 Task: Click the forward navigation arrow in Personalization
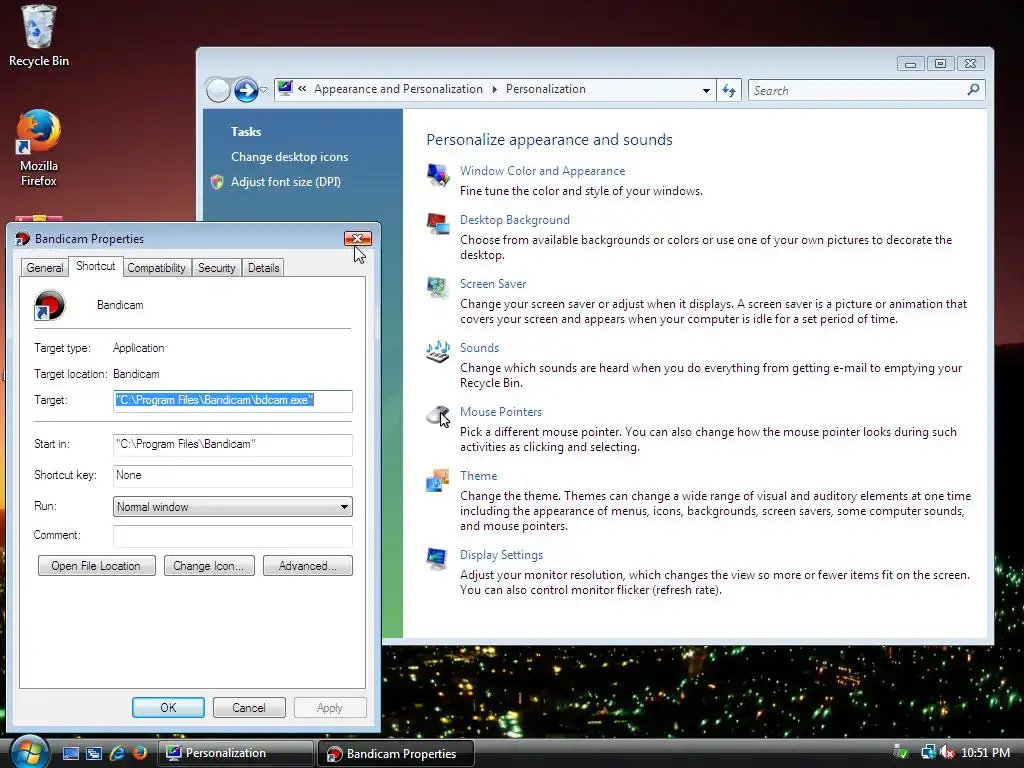tap(246, 90)
